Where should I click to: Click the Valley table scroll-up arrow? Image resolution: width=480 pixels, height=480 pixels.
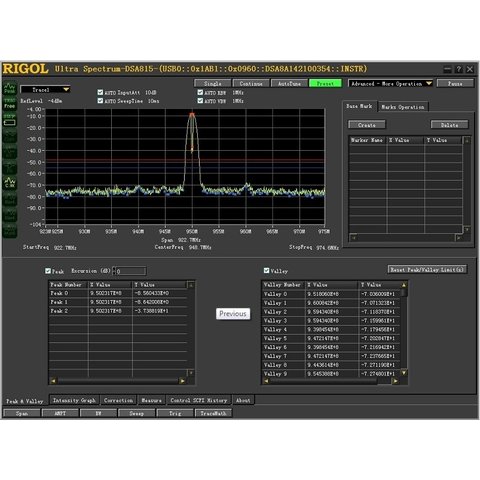click(404, 285)
